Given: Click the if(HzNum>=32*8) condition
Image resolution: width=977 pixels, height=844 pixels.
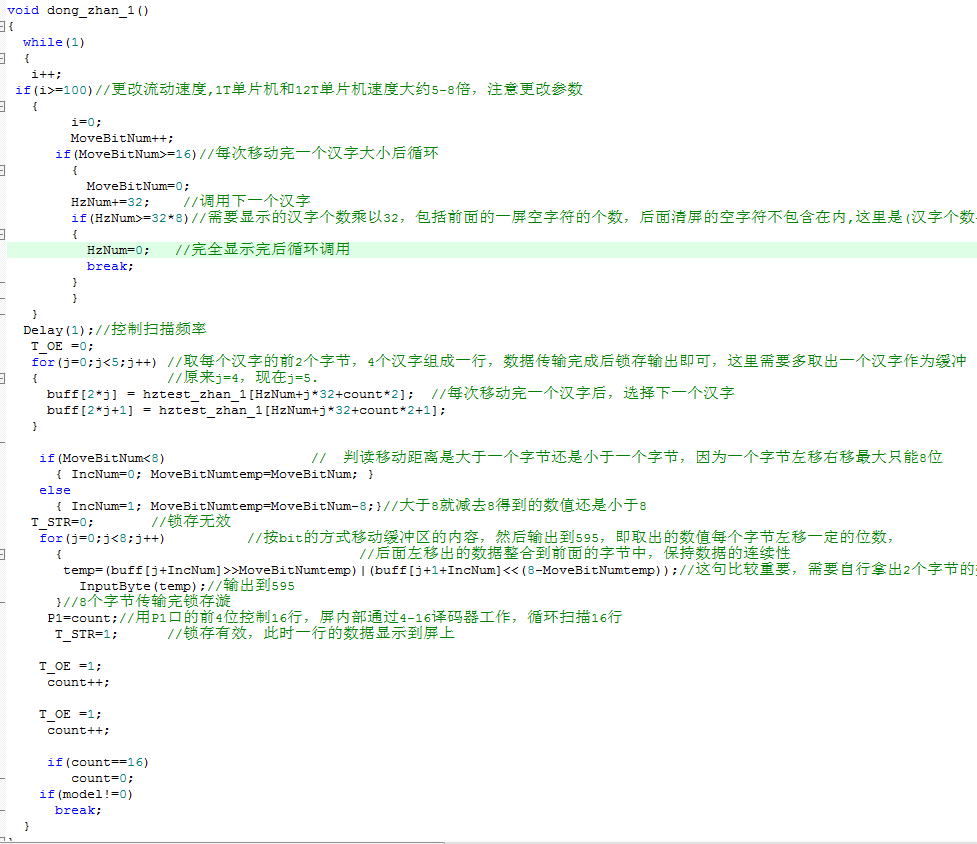Looking at the screenshot, I should pyautogui.click(x=130, y=218).
